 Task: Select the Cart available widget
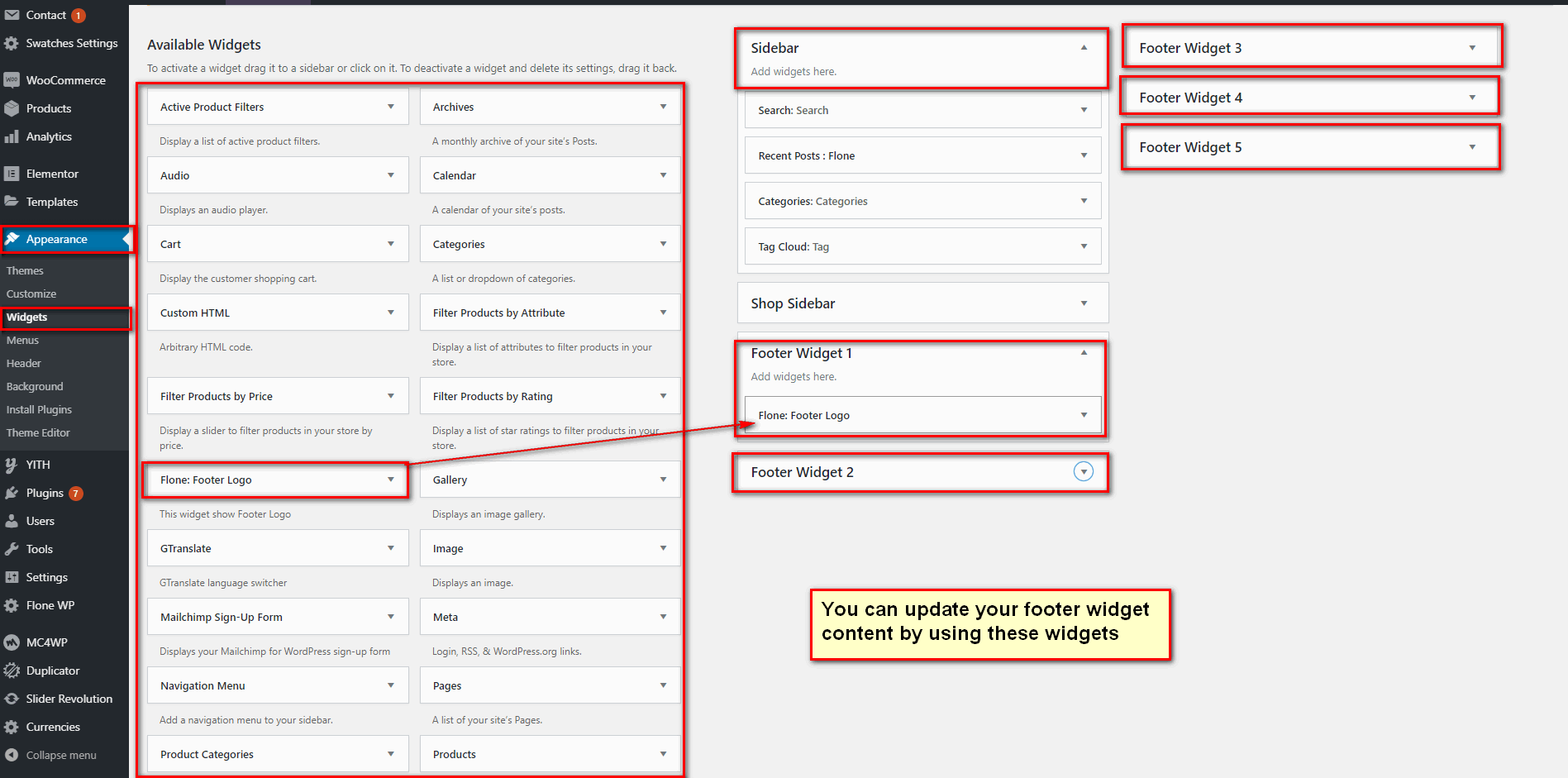(x=278, y=244)
